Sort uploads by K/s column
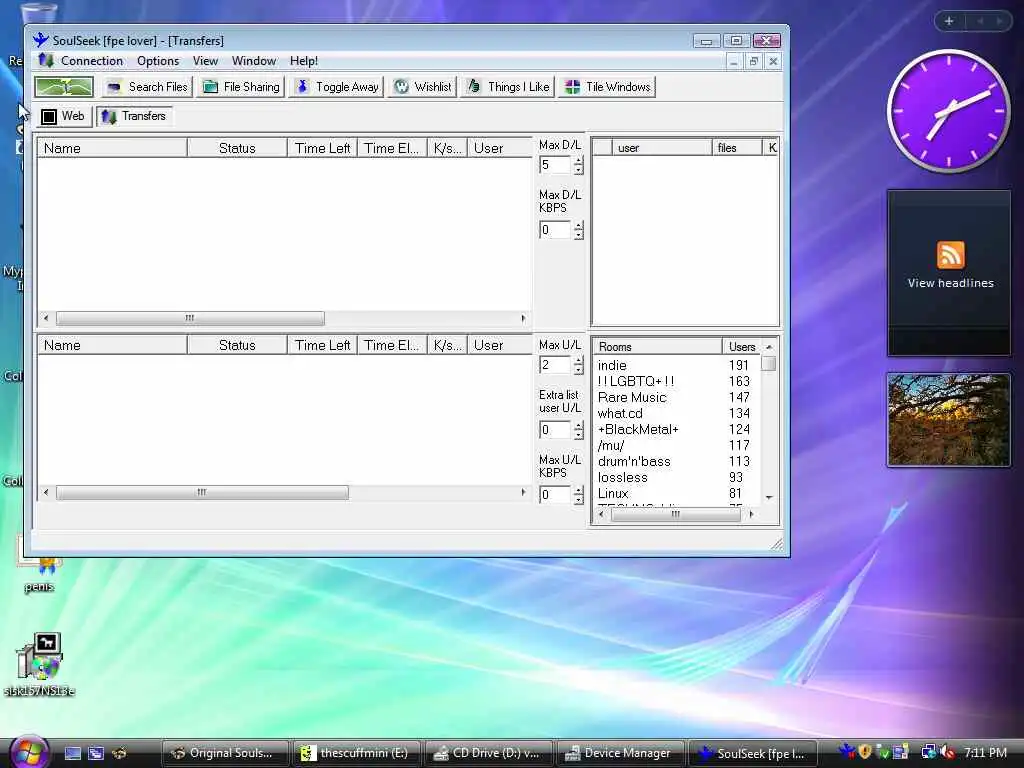This screenshot has height=768, width=1024. 447,345
